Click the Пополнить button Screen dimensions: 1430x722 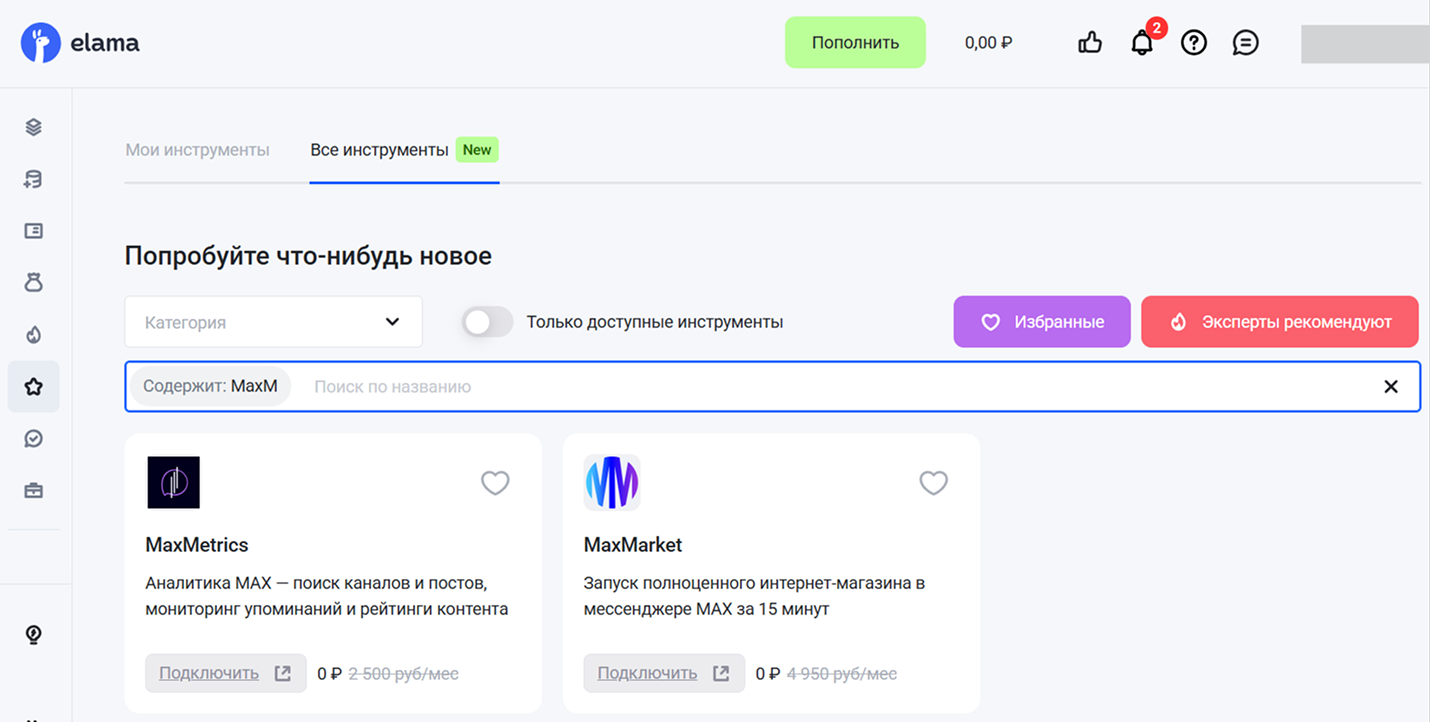855,42
